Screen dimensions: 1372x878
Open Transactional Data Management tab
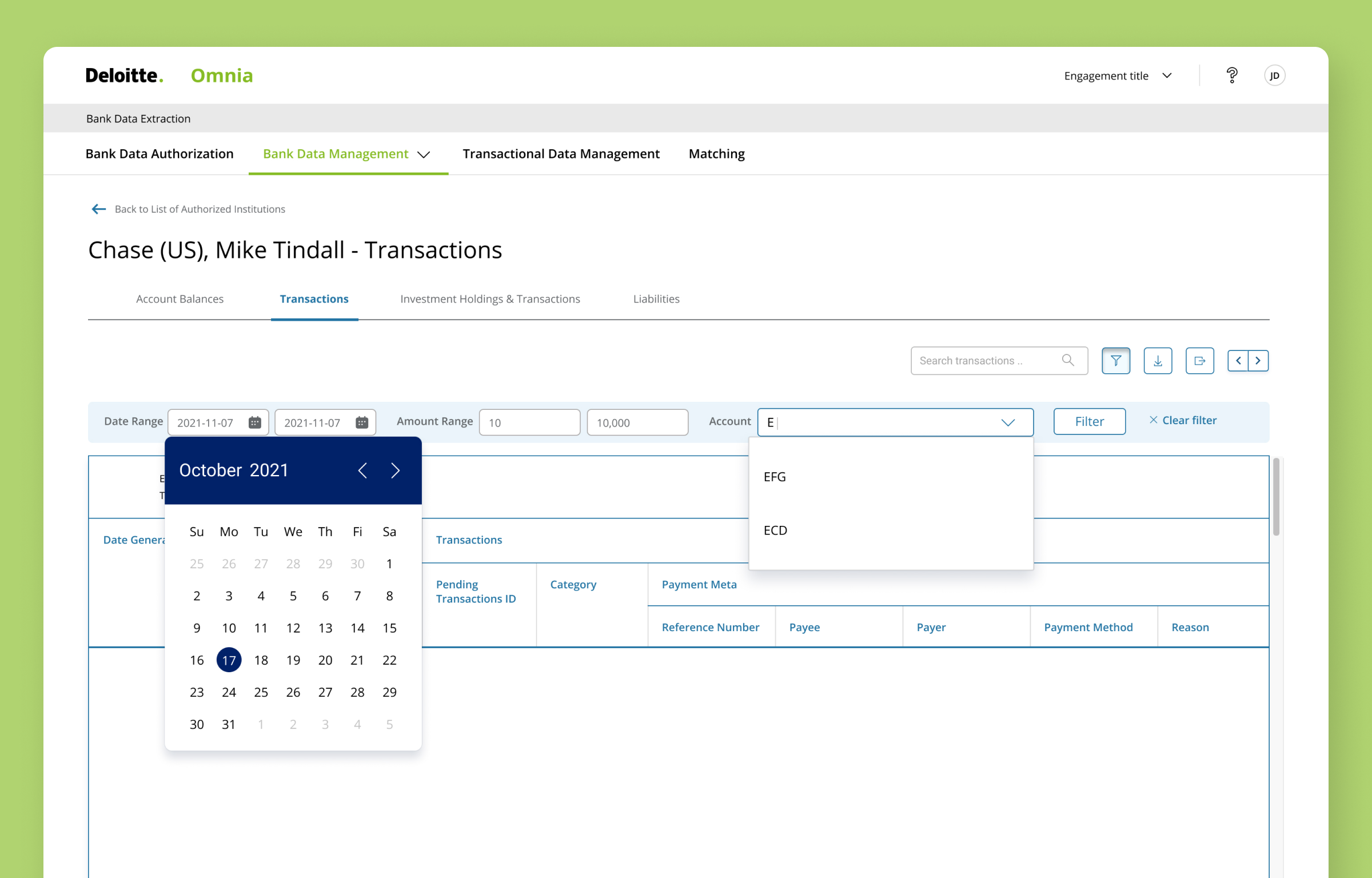561,154
